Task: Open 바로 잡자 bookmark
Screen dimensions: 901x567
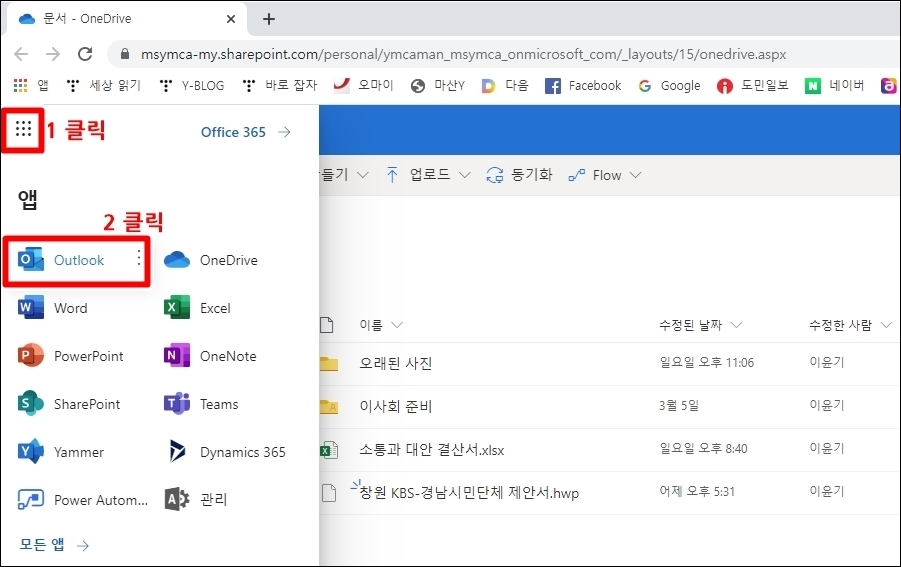Action: (280, 86)
